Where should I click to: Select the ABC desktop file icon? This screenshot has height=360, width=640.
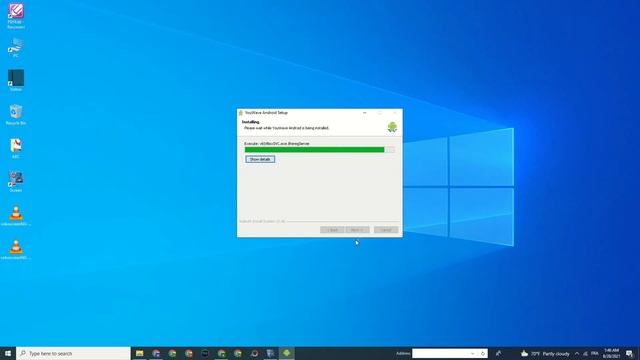click(16, 148)
